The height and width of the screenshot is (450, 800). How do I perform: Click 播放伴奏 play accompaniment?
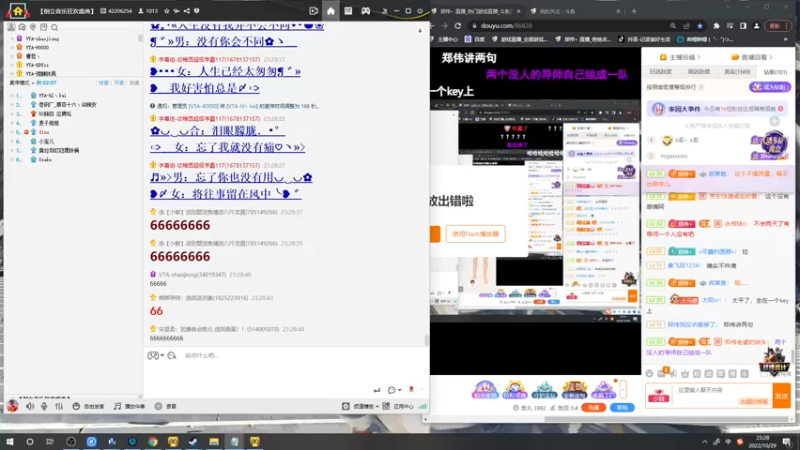pos(129,406)
